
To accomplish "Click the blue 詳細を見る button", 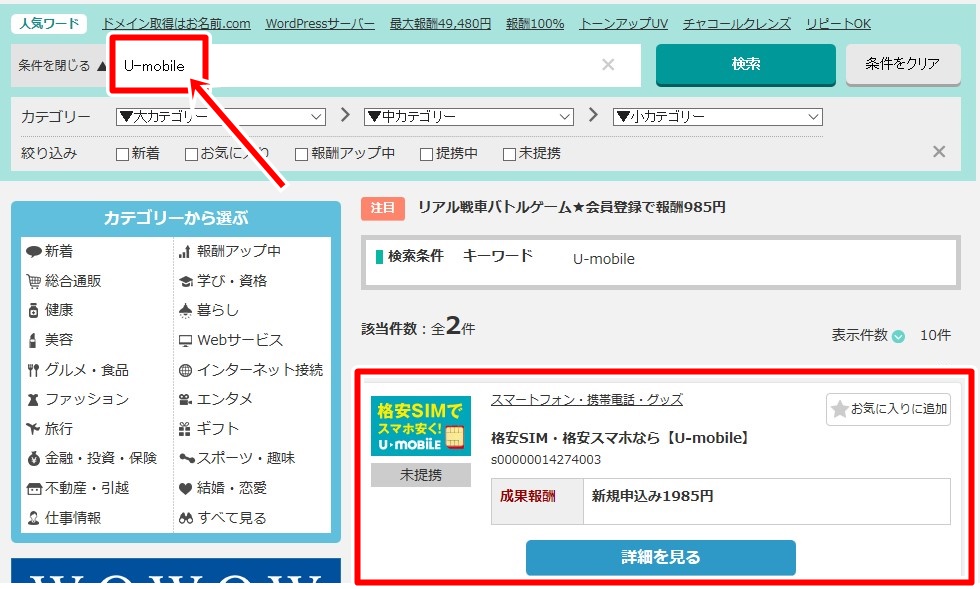I will (661, 557).
